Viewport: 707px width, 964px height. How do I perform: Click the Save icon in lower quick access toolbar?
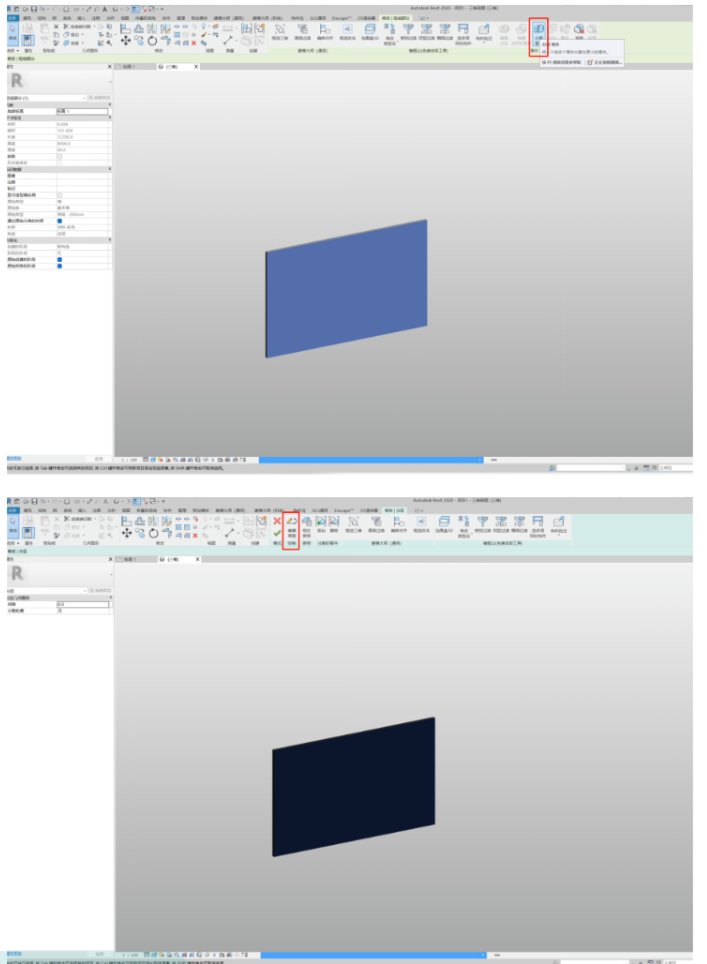[33, 502]
